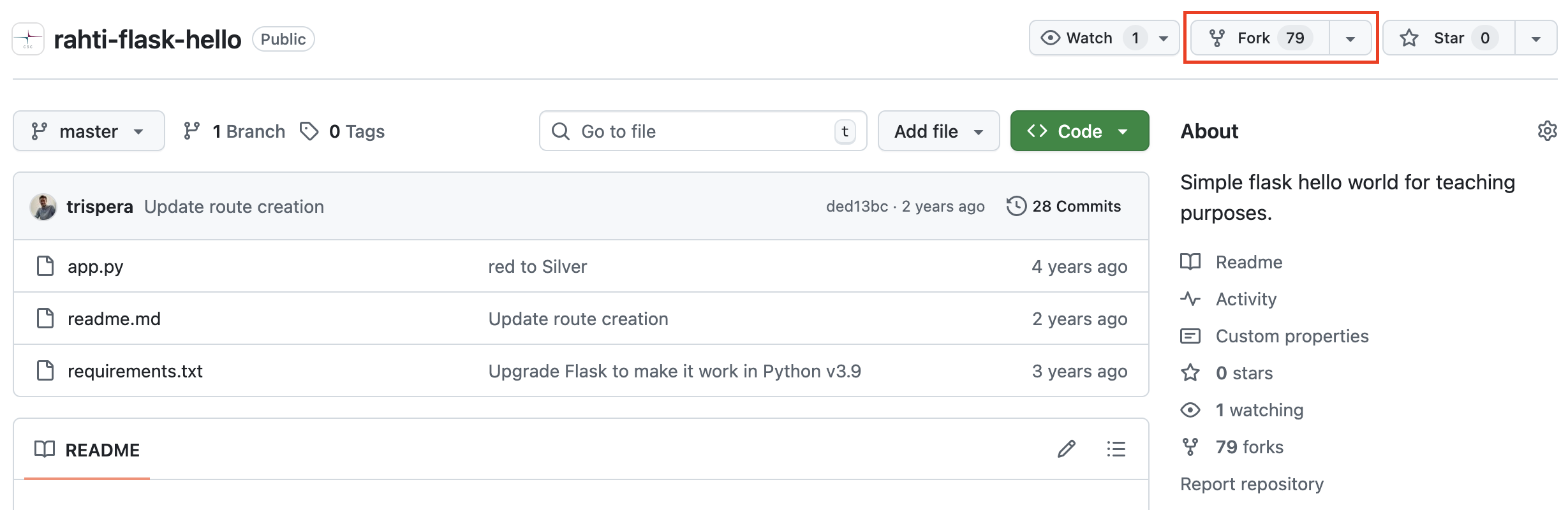Image resolution: width=1568 pixels, height=510 pixels.
Task: Click the file icon beside requirements.txt
Action: pos(45,370)
